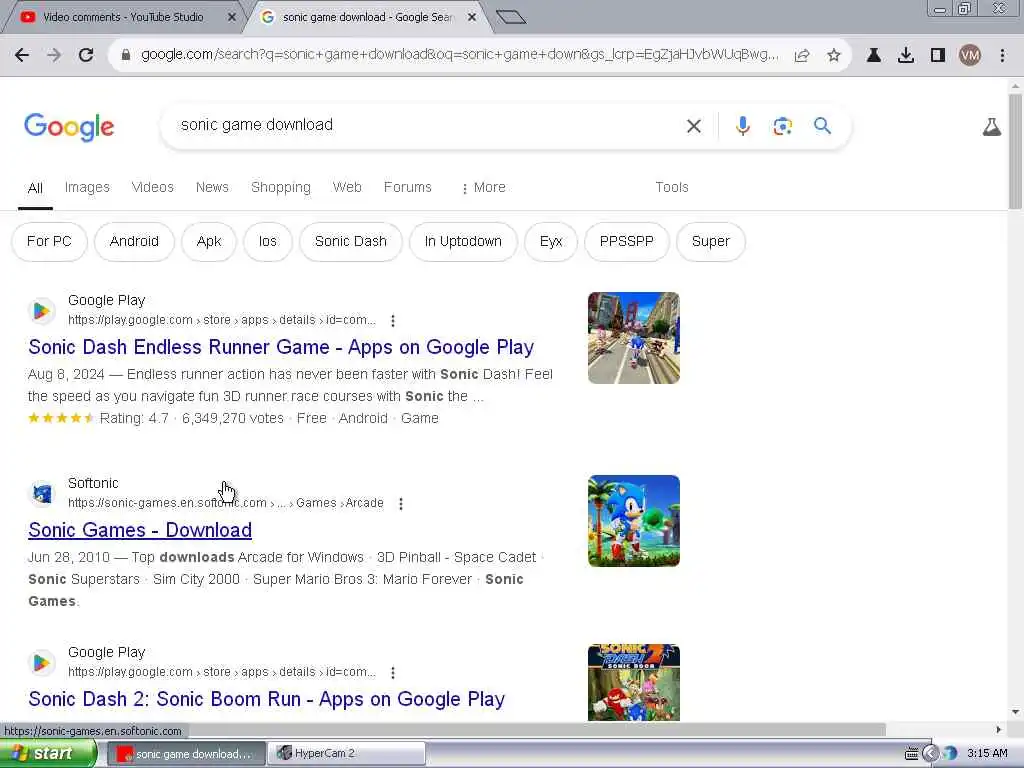Submit search with the magnifier icon

pos(822,125)
